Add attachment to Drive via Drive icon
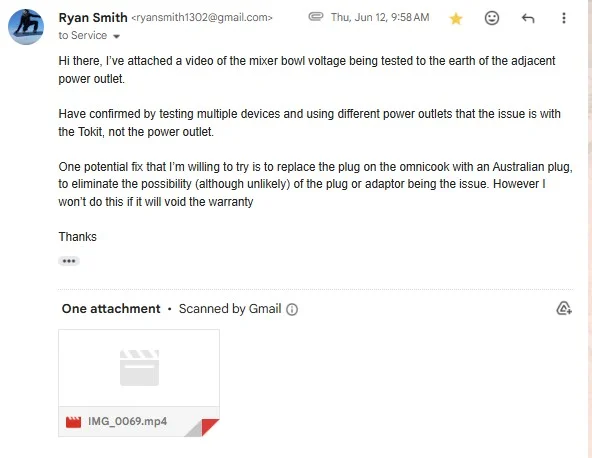The width and height of the screenshot is (592, 458). [564, 308]
